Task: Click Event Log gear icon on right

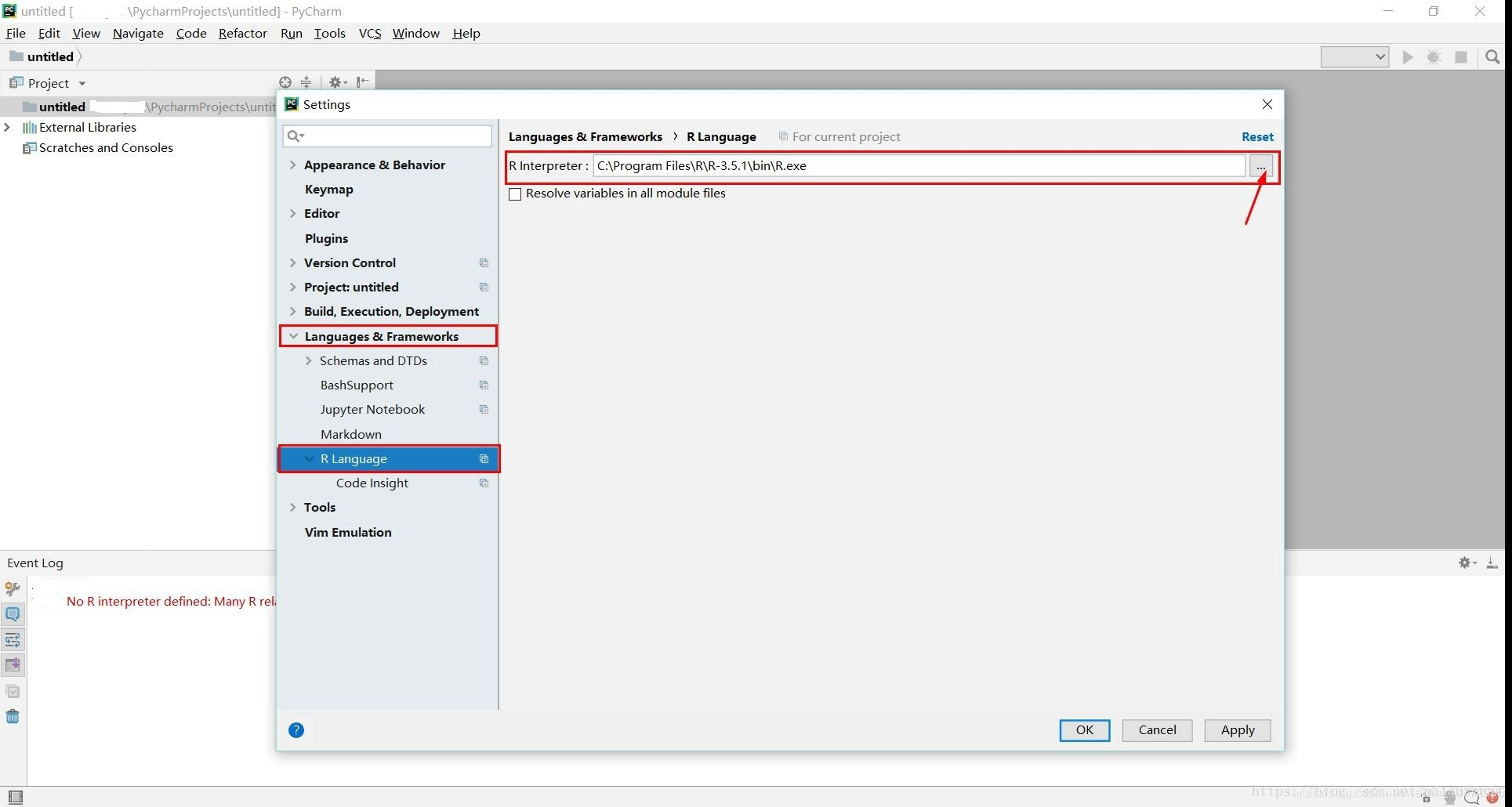Action: coord(1467,563)
